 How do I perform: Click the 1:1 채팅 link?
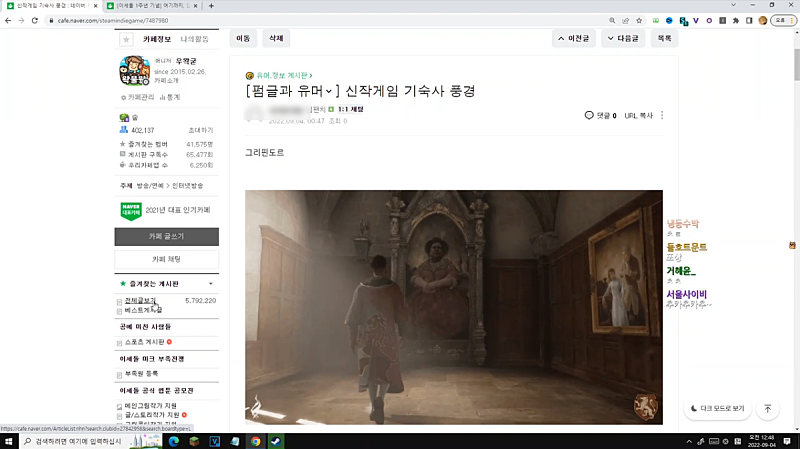pyautogui.click(x=350, y=109)
